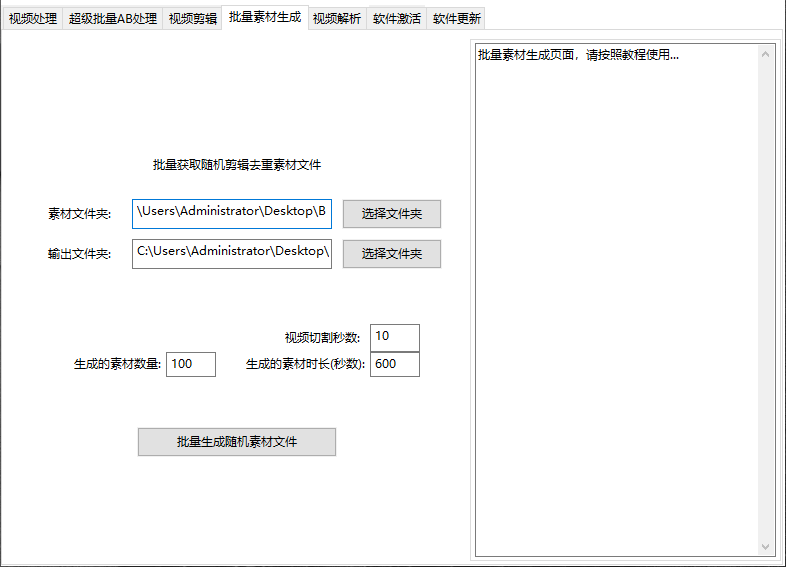Screen dimensions: 786x567
Task: Choose folder for 输出文件夹
Action: pos(391,254)
